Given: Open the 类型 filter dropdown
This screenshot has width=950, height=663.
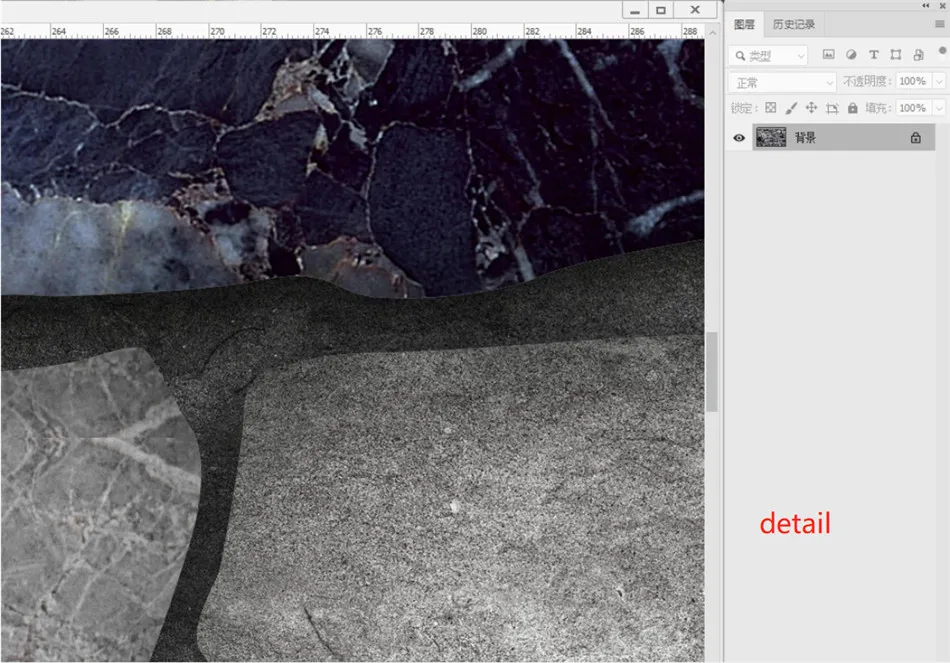Looking at the screenshot, I should click(x=768, y=56).
